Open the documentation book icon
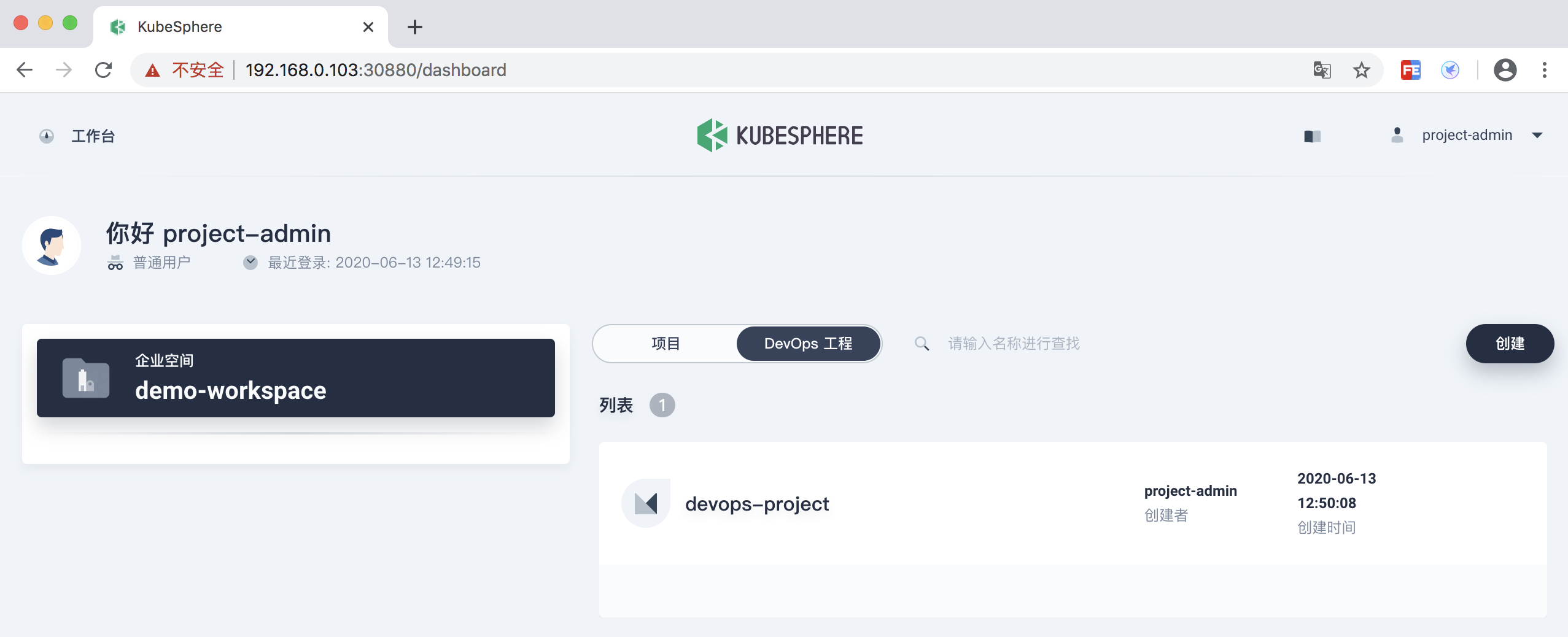1568x637 pixels. [x=1312, y=136]
